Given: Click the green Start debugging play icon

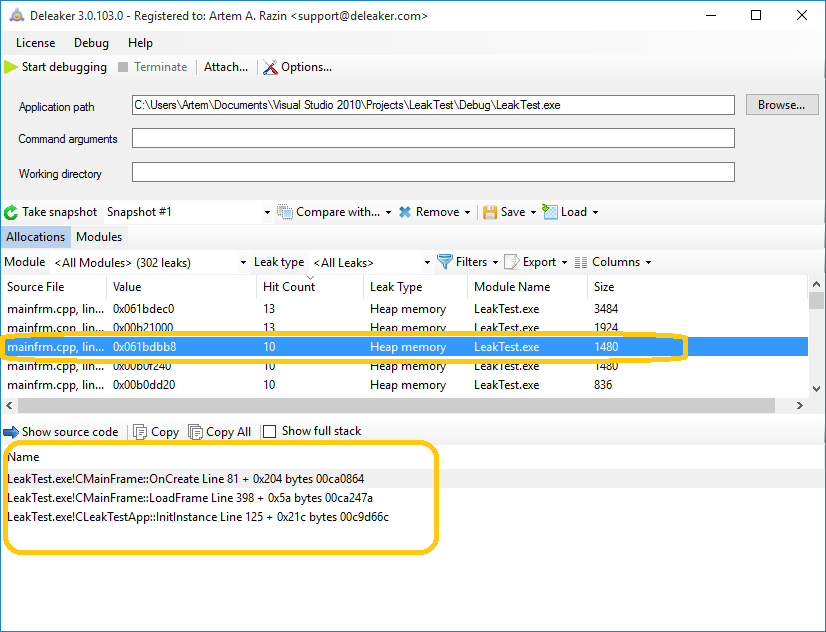Looking at the screenshot, I should [11, 67].
